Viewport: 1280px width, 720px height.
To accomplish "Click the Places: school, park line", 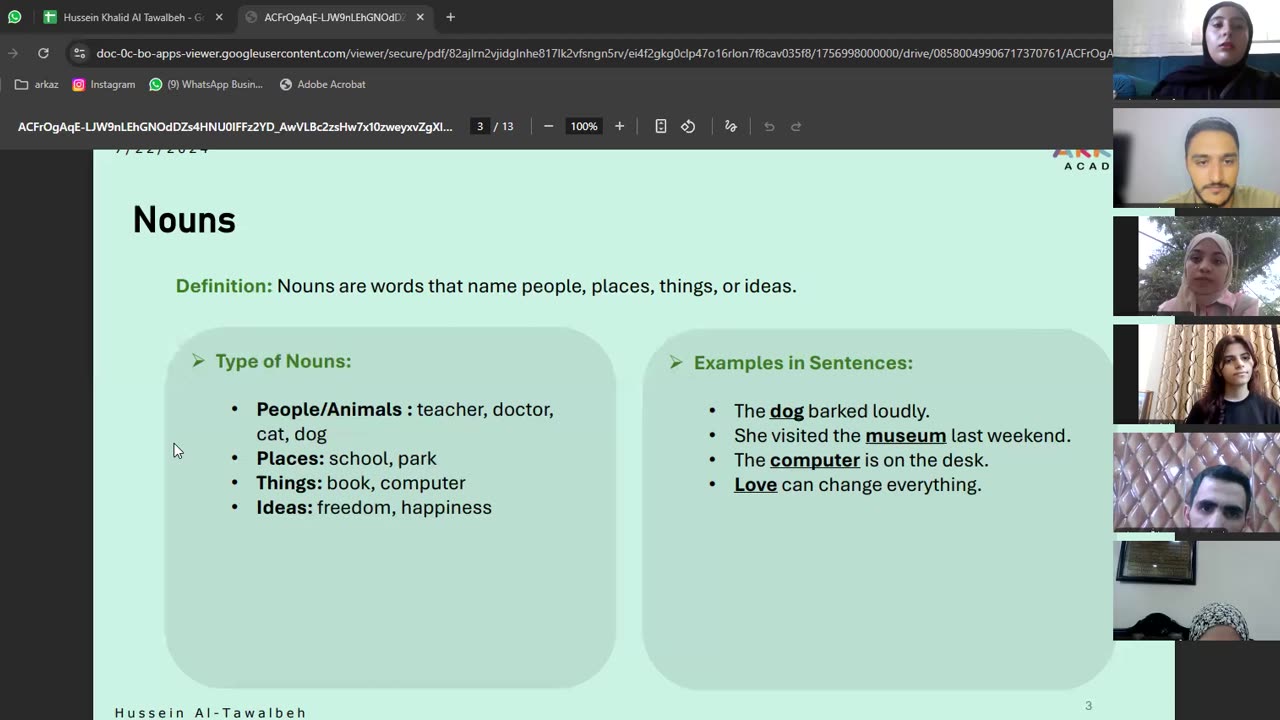I will coord(346,459).
